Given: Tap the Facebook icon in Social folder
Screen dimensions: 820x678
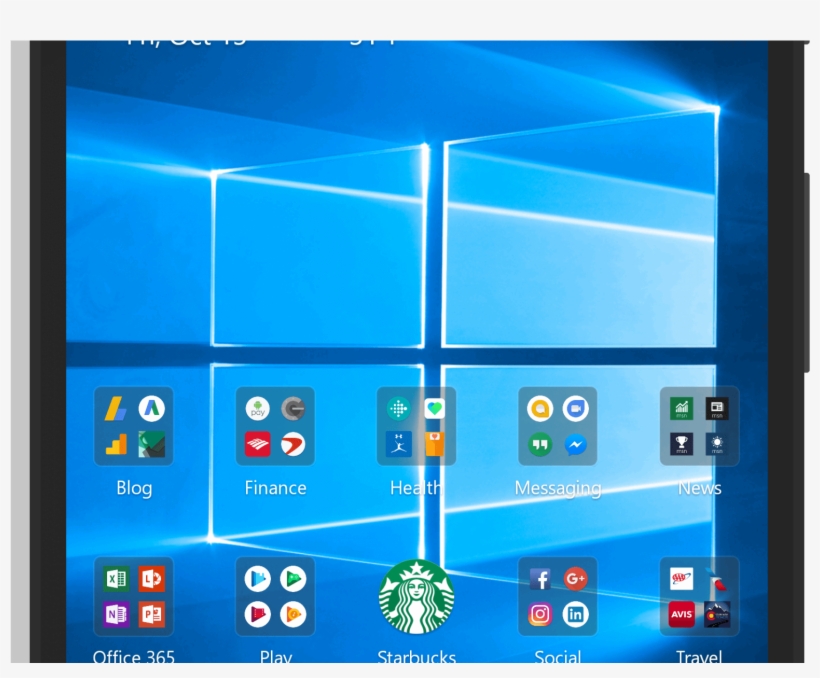Looking at the screenshot, I should [540, 579].
